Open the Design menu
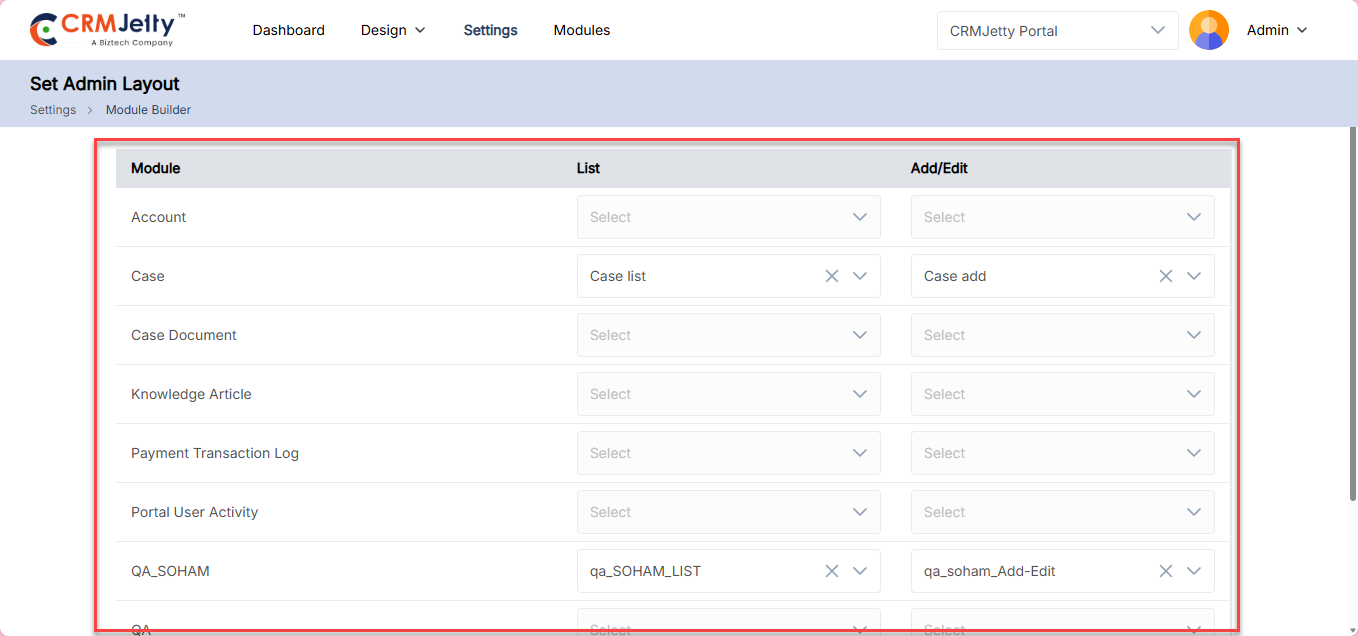 (393, 30)
